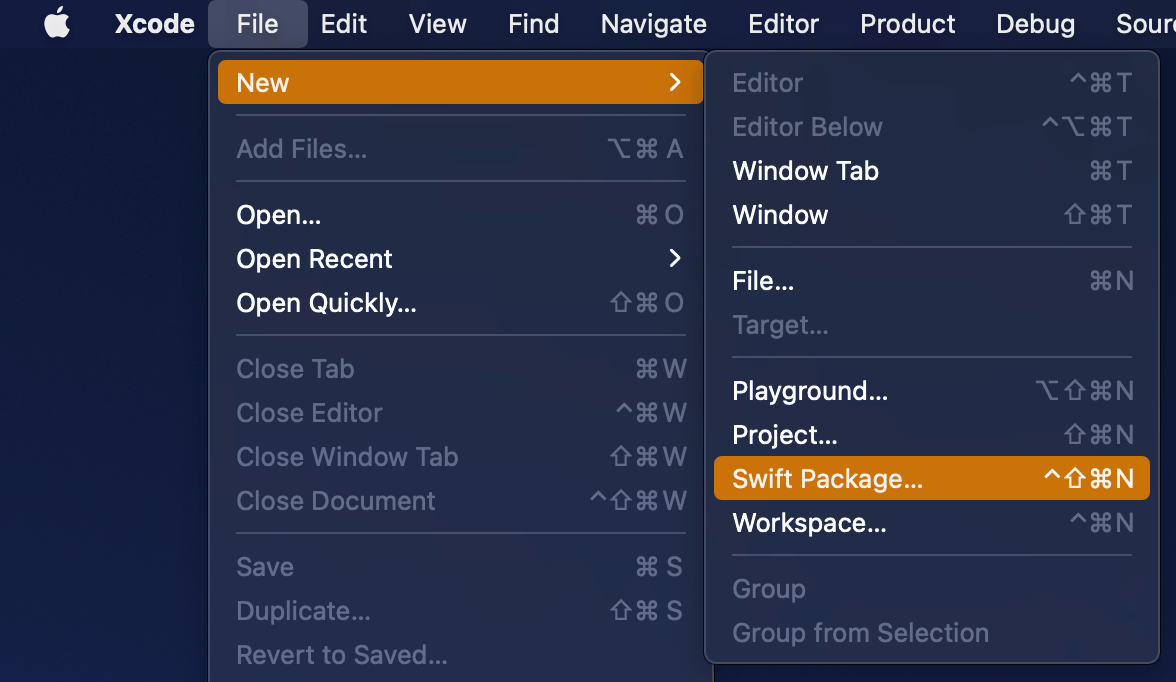1176x682 pixels.
Task: Open the Product menu
Action: point(907,24)
